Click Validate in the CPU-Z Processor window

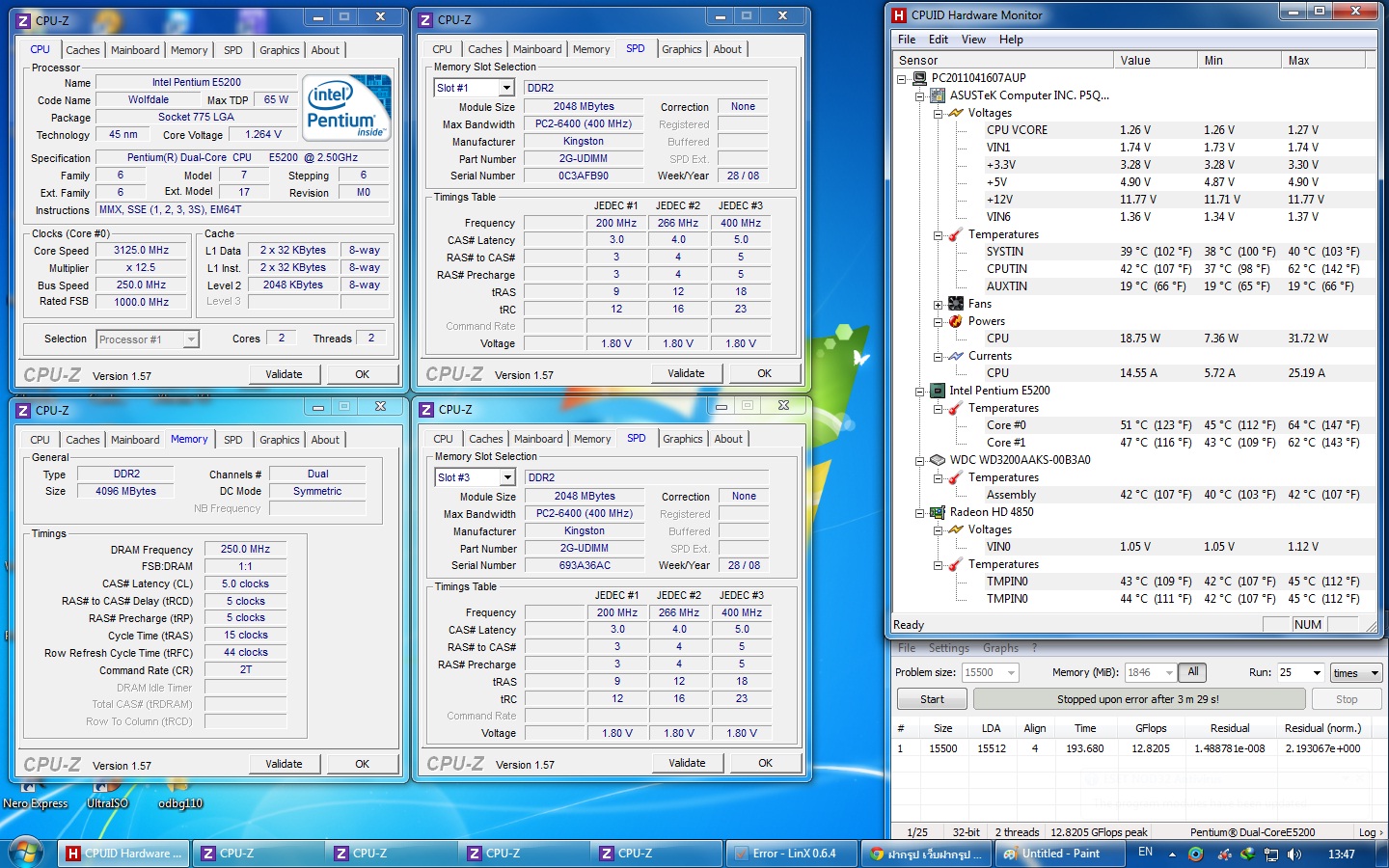284,374
